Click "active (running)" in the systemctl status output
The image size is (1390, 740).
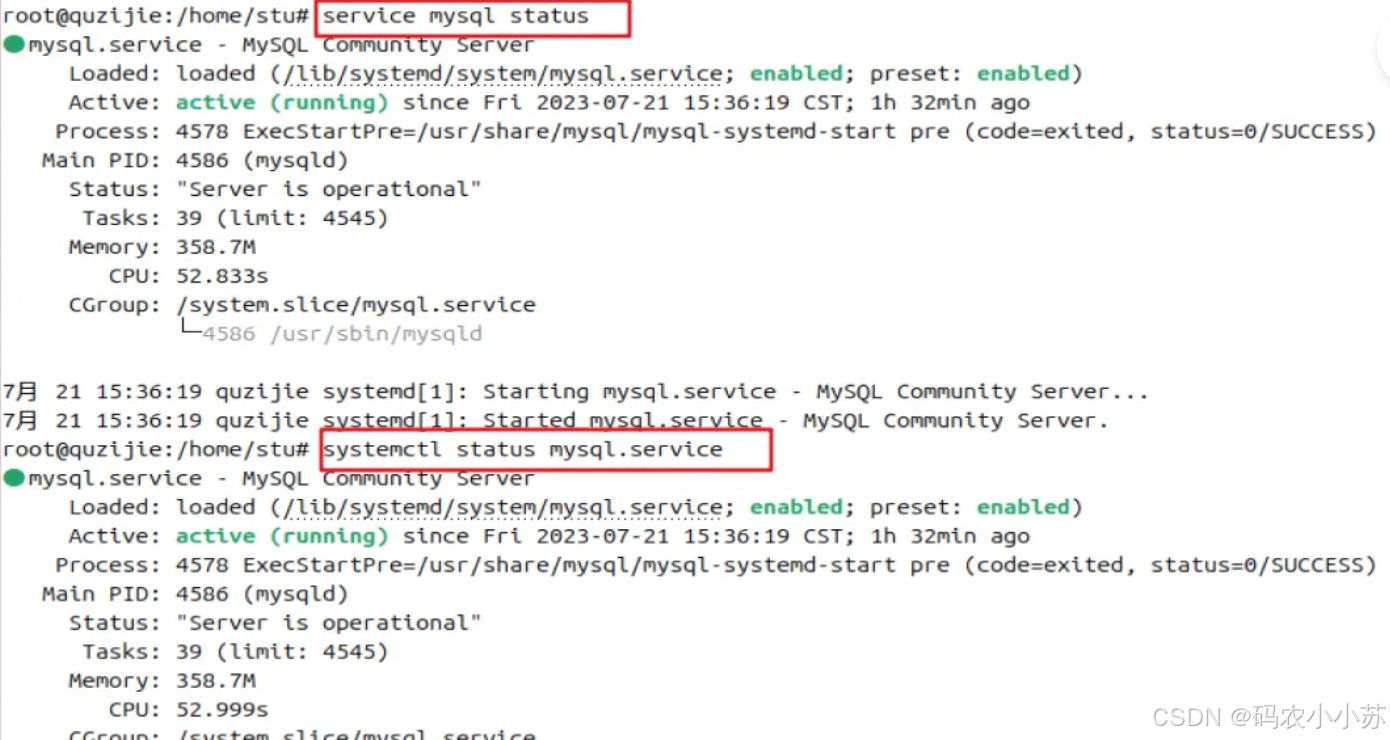click(x=282, y=537)
